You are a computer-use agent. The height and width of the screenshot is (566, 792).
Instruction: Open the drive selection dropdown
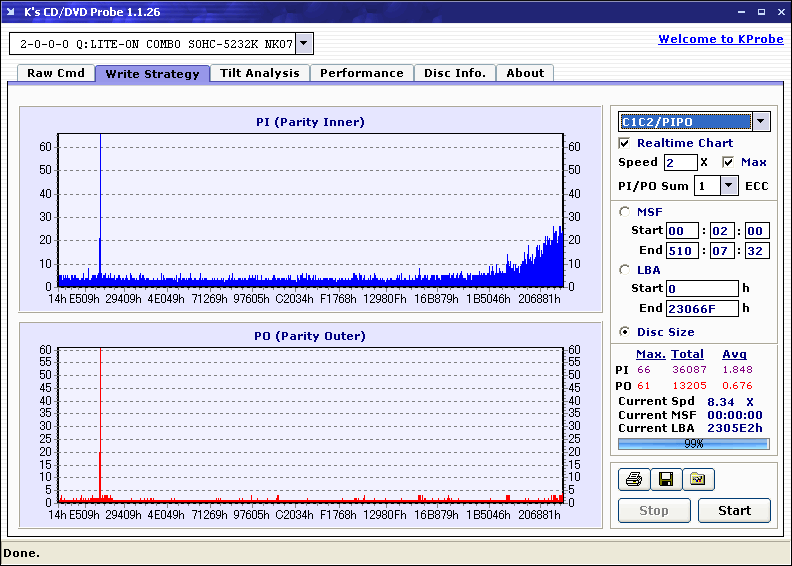coord(304,44)
